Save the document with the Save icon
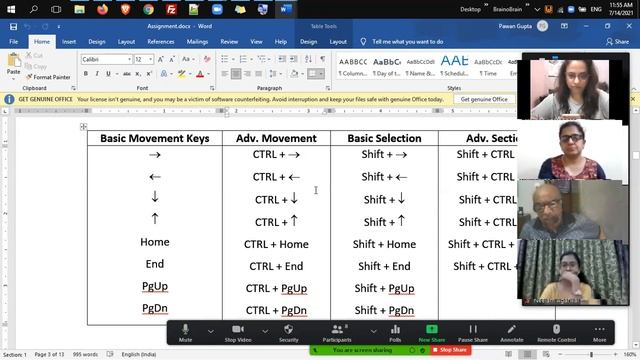 pos(13,27)
